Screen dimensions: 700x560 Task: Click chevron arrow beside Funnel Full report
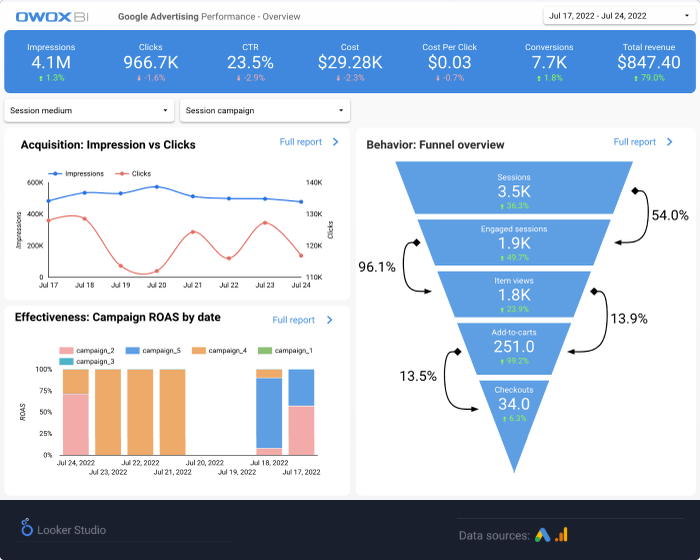coord(670,142)
